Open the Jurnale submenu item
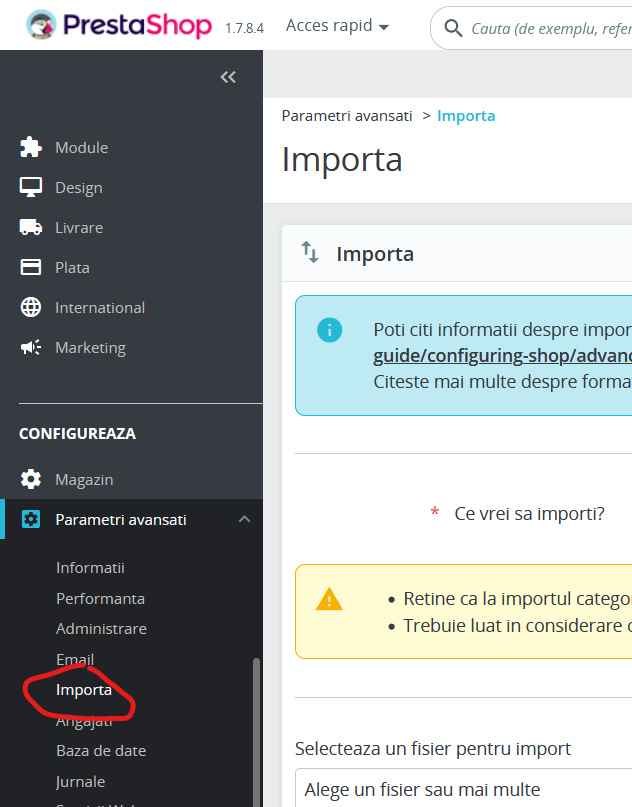Viewport: 632px width, 807px height. [x=81, y=781]
